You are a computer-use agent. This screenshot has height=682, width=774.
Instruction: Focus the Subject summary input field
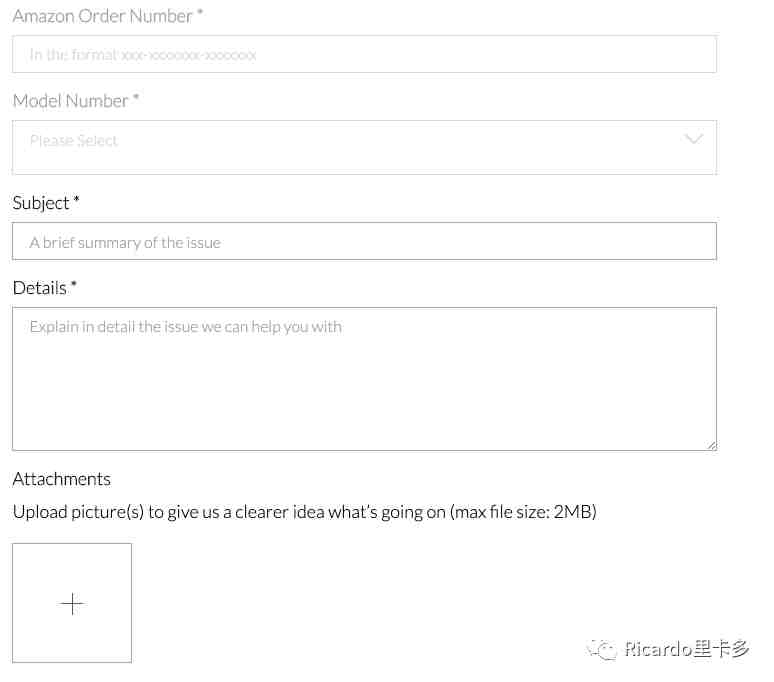(364, 241)
